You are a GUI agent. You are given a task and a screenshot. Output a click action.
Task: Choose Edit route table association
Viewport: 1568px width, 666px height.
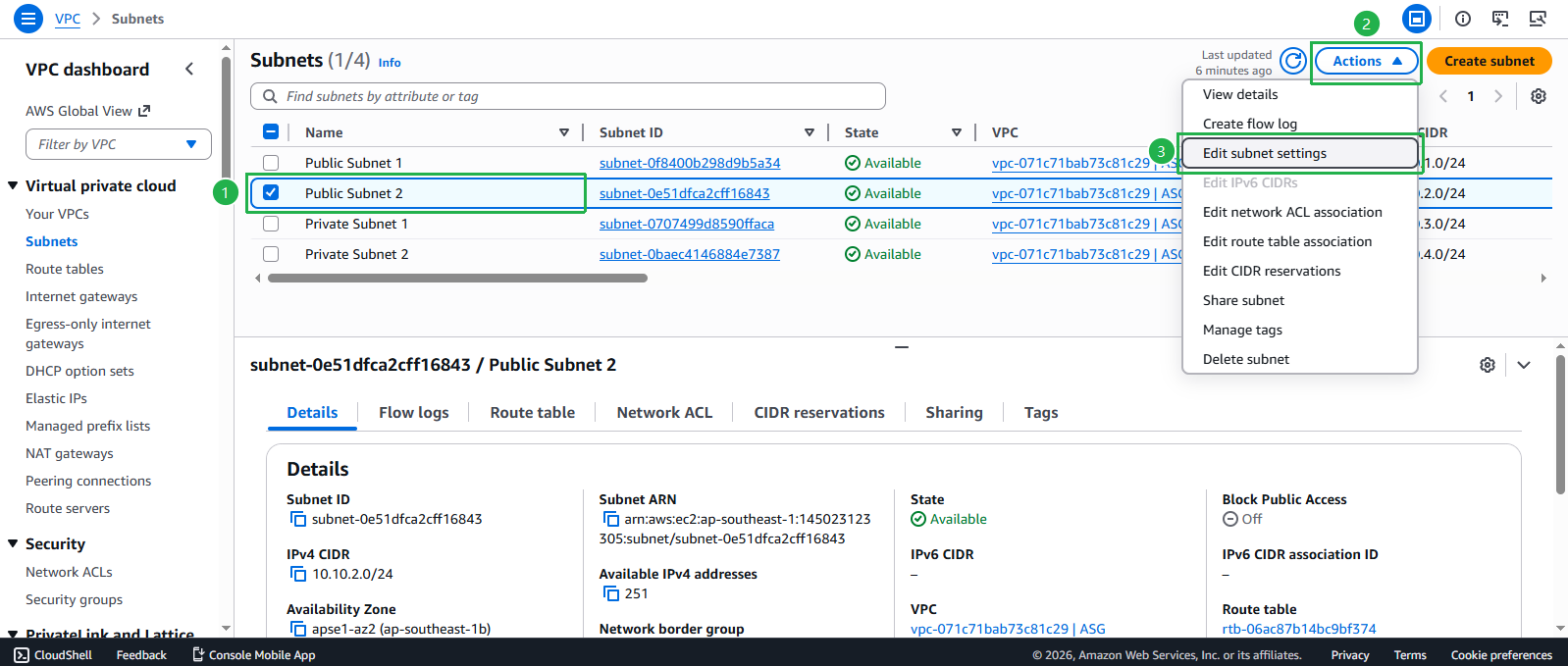[x=1300, y=241]
